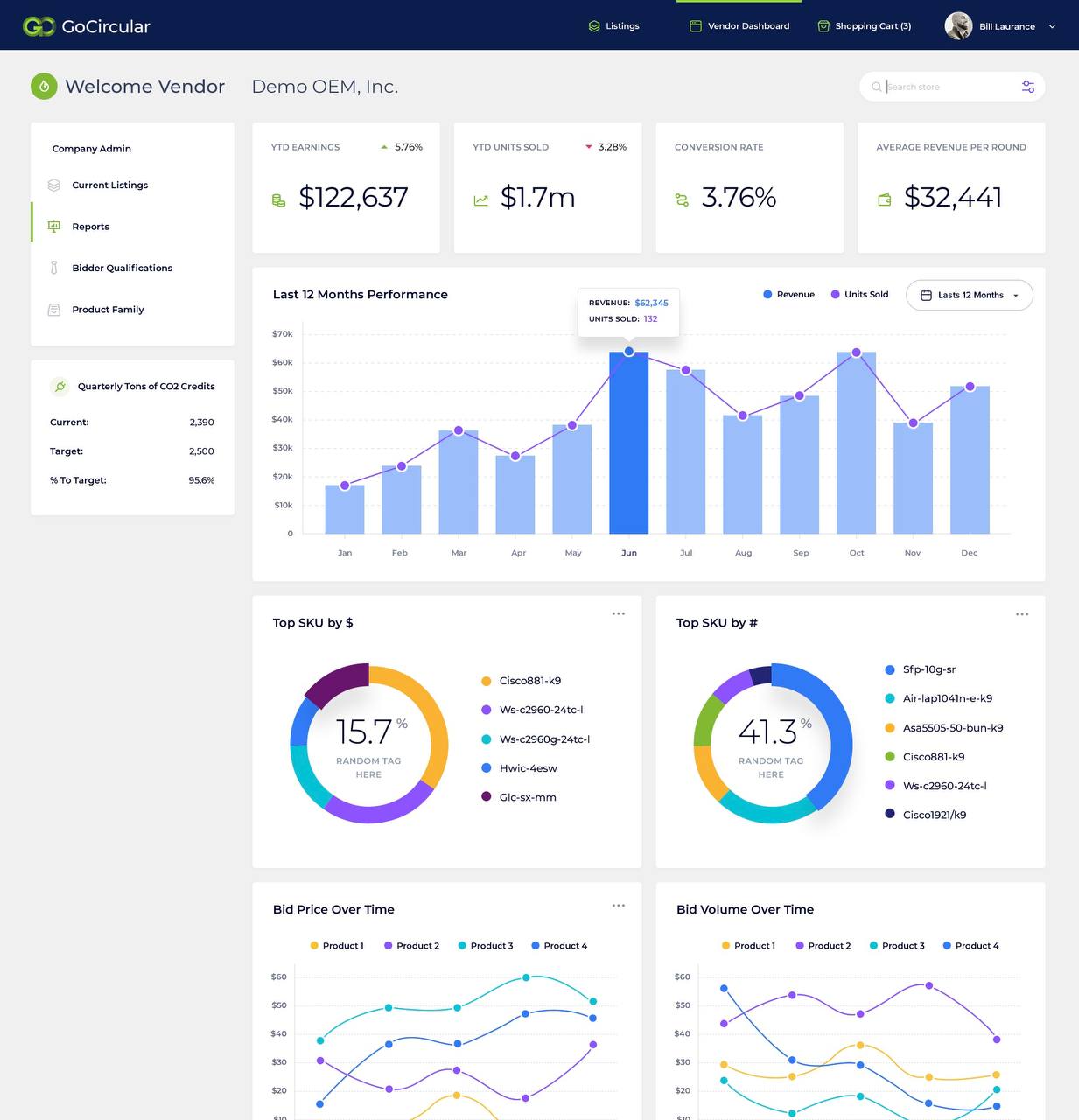
Task: Click the highlighted Jun revenue bar
Action: click(628, 443)
